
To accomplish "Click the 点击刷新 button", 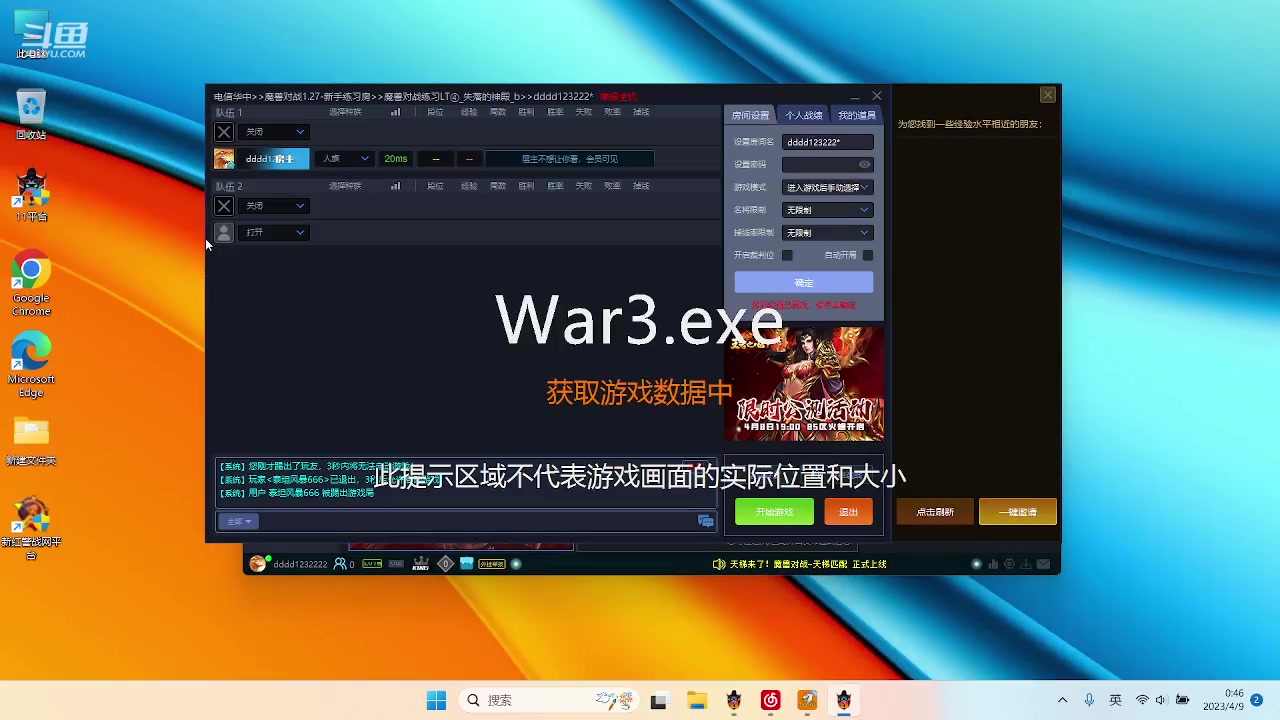I will click(935, 512).
